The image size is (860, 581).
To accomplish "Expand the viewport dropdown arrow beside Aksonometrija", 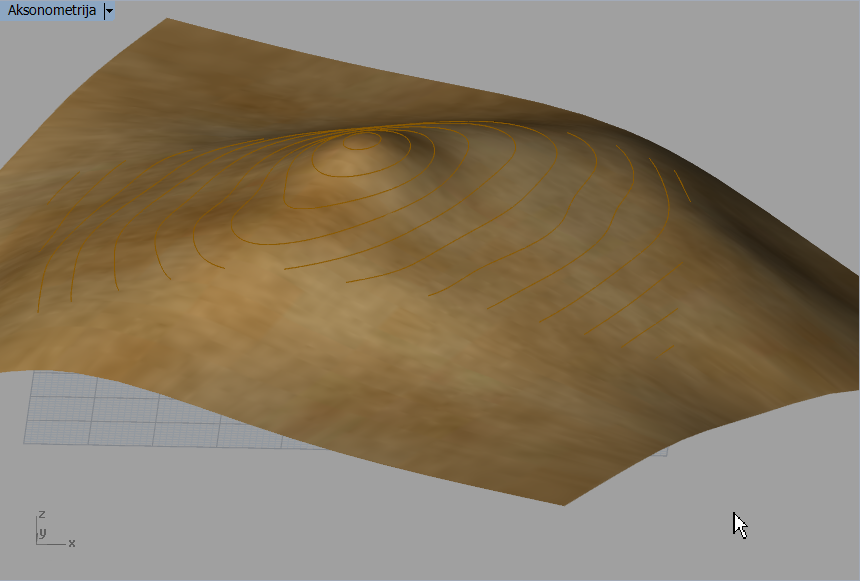I will coord(109,11).
